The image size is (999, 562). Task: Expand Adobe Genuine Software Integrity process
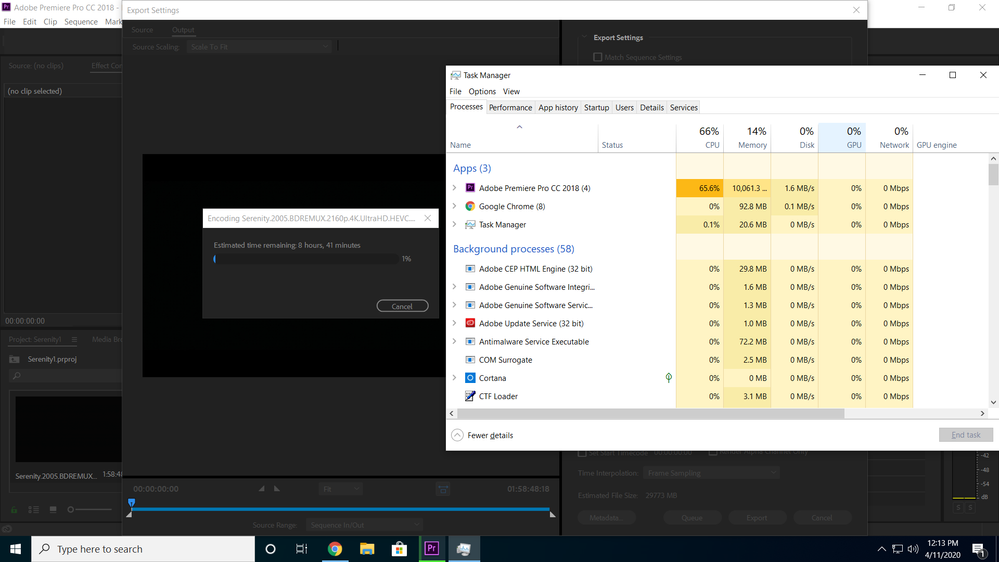[x=454, y=287]
